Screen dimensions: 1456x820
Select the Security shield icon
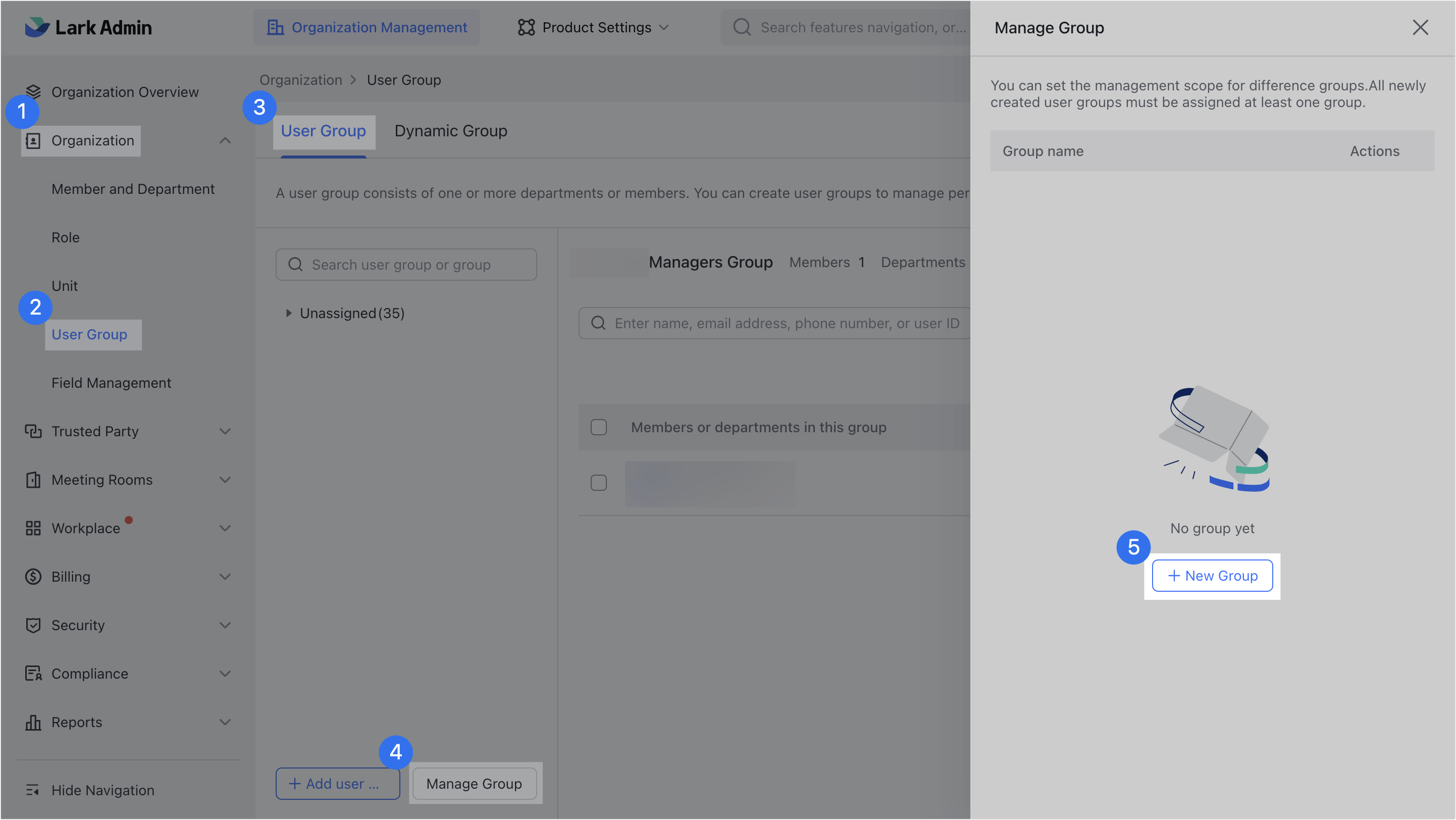(33, 625)
